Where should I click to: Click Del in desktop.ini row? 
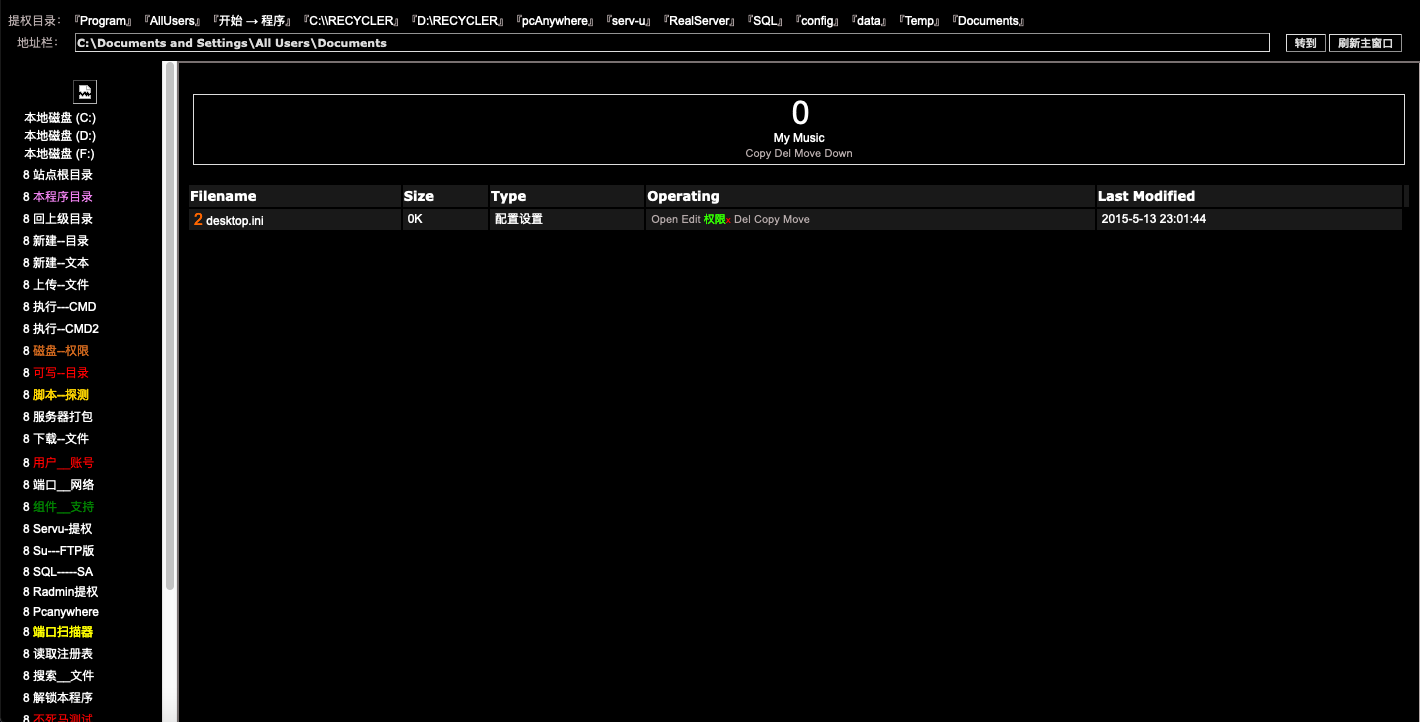(742, 219)
